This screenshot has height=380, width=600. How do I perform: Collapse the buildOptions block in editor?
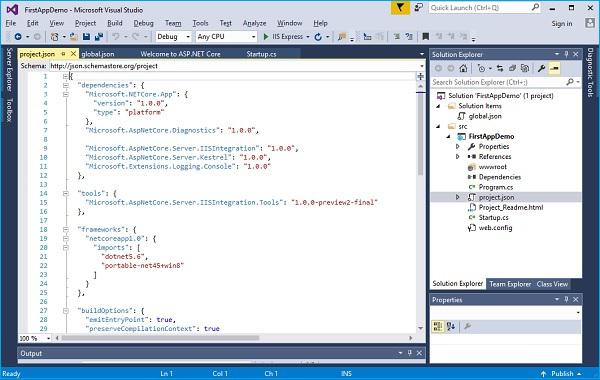(x=66, y=310)
